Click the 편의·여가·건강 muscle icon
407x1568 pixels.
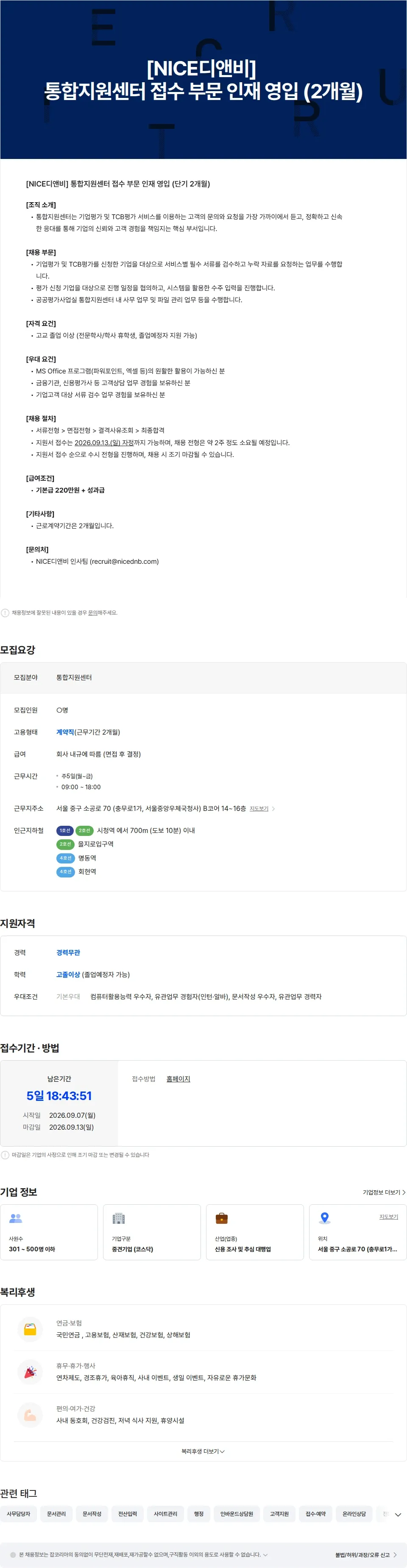[x=30, y=1415]
